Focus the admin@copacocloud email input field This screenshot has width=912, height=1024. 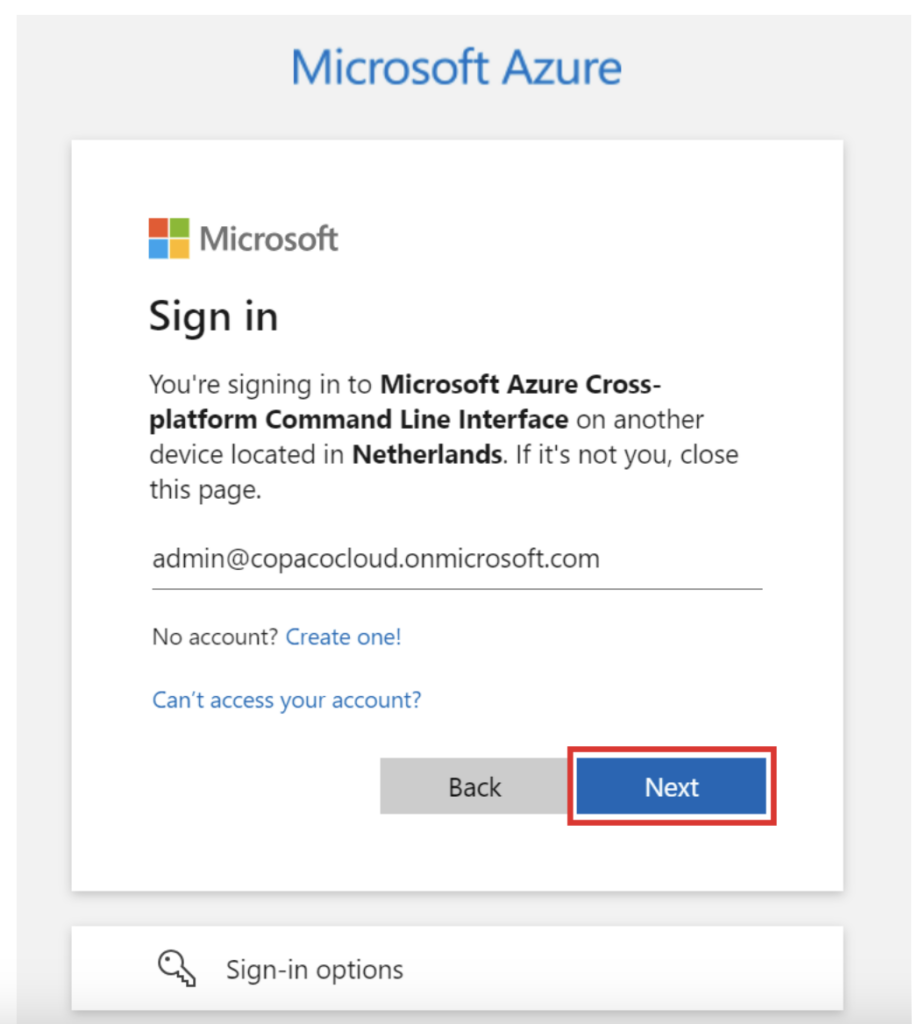click(x=456, y=559)
